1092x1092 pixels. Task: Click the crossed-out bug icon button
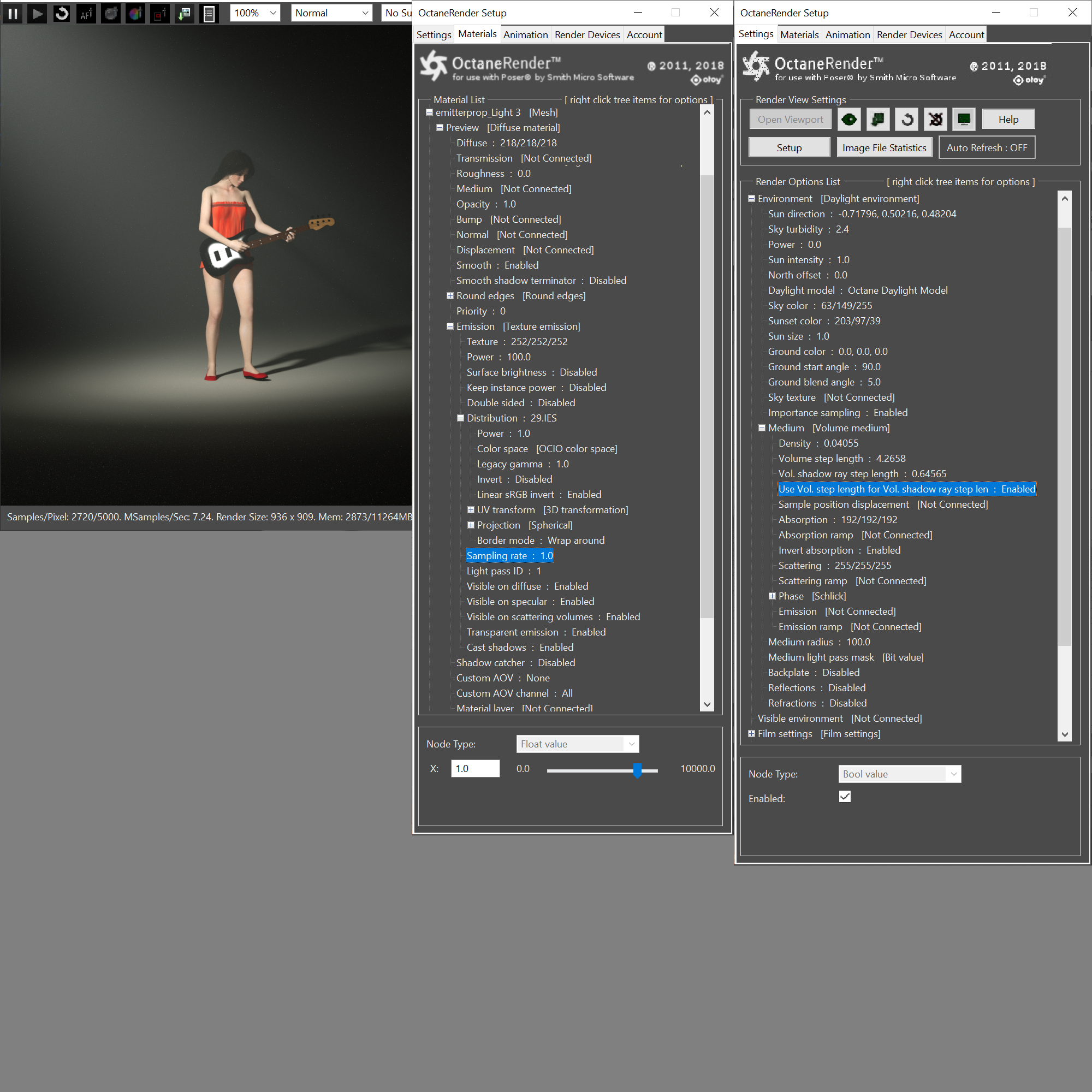(x=935, y=119)
